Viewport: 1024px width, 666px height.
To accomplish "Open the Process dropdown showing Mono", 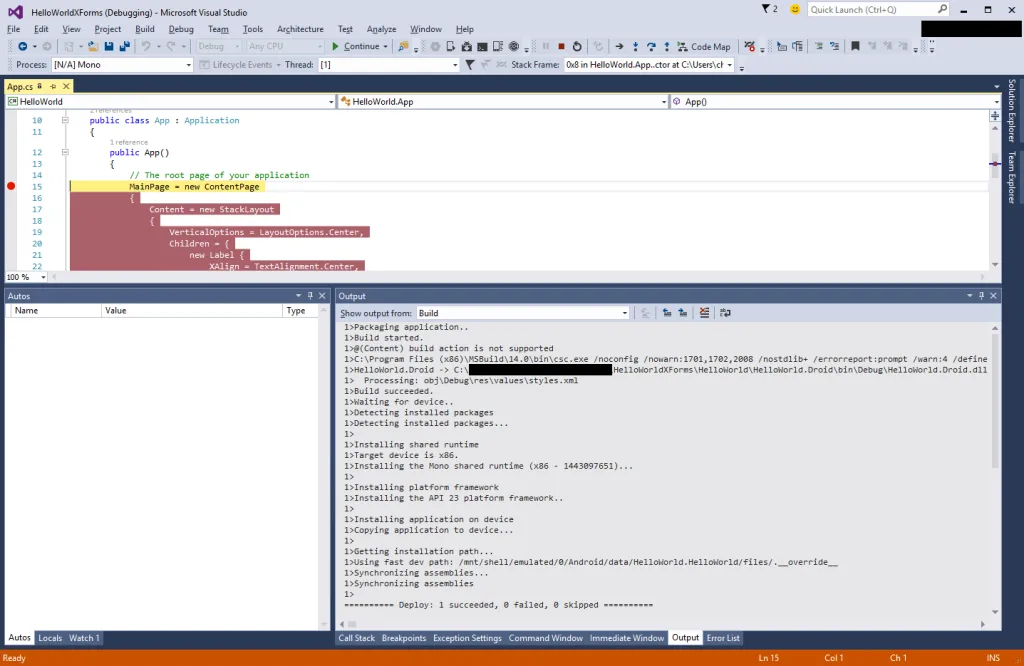I will pyautogui.click(x=122, y=65).
